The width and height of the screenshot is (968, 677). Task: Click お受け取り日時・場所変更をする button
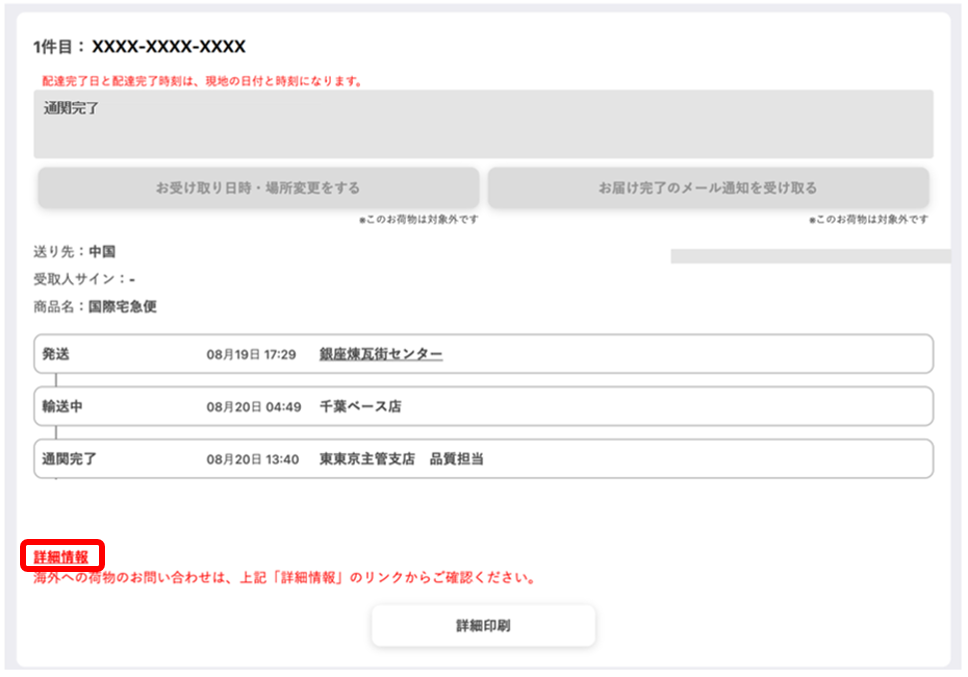point(258,188)
